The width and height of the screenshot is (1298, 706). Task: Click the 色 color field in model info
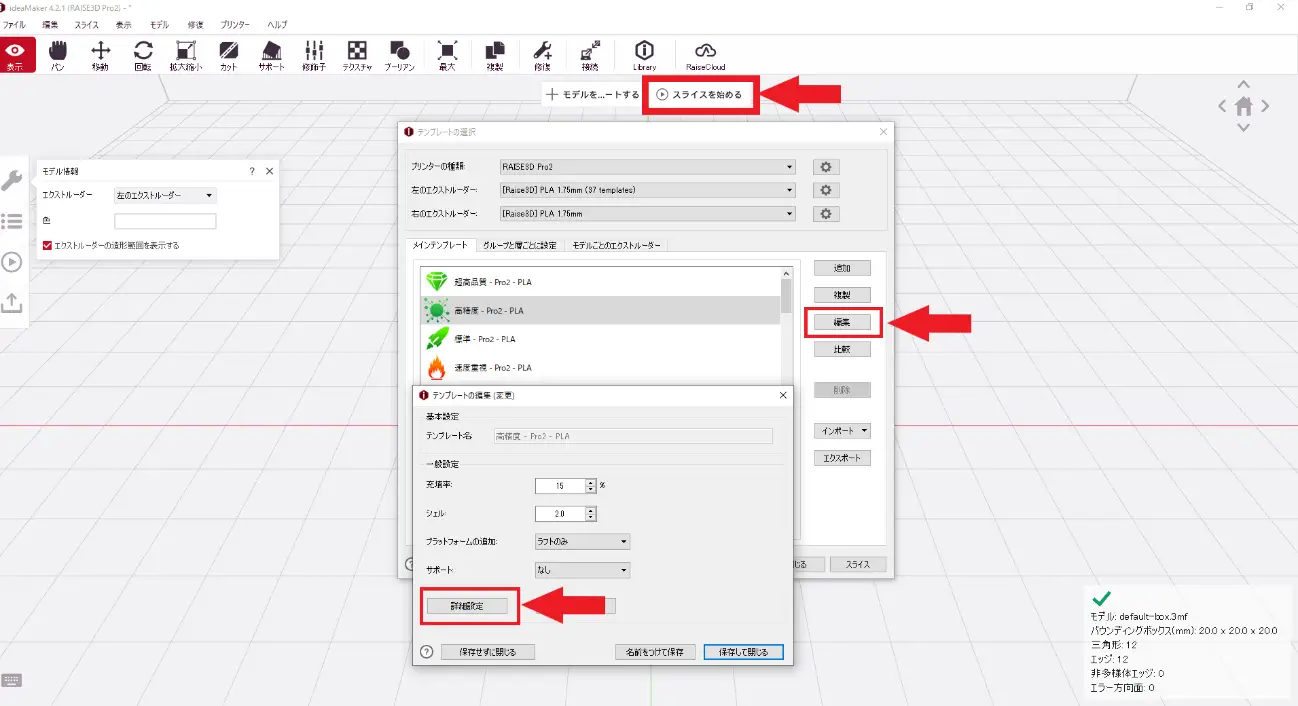pos(165,222)
